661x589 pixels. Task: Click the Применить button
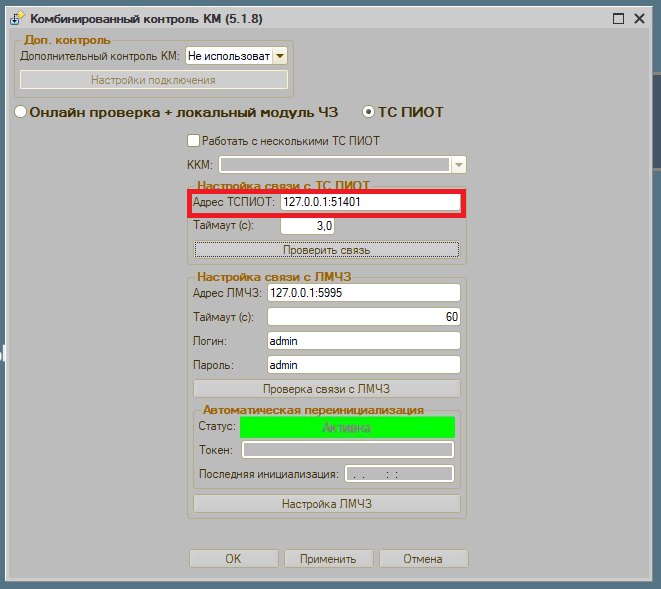[x=328, y=559]
